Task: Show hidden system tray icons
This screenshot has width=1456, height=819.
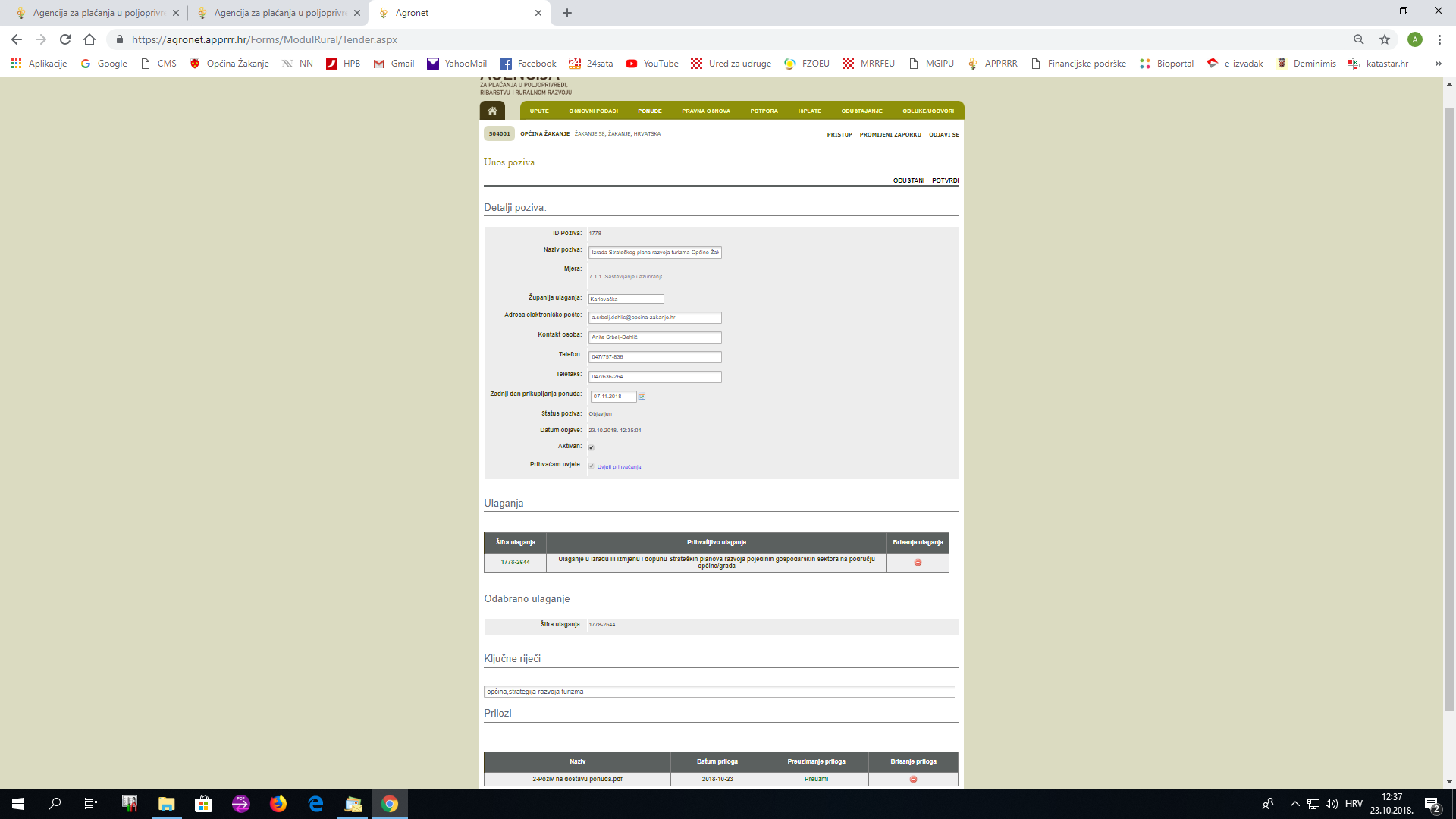Action: coord(1294,804)
